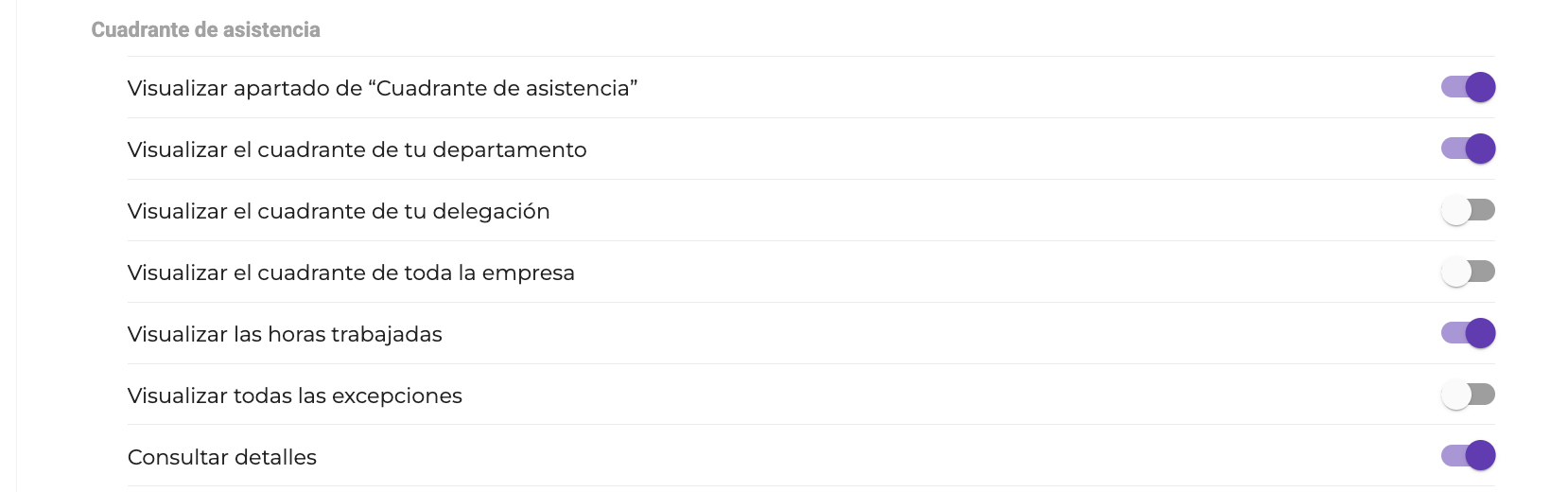This screenshot has width=1568, height=492.
Task: Click the "Visualizar todas las excepciones" label text
Action: 295,395
